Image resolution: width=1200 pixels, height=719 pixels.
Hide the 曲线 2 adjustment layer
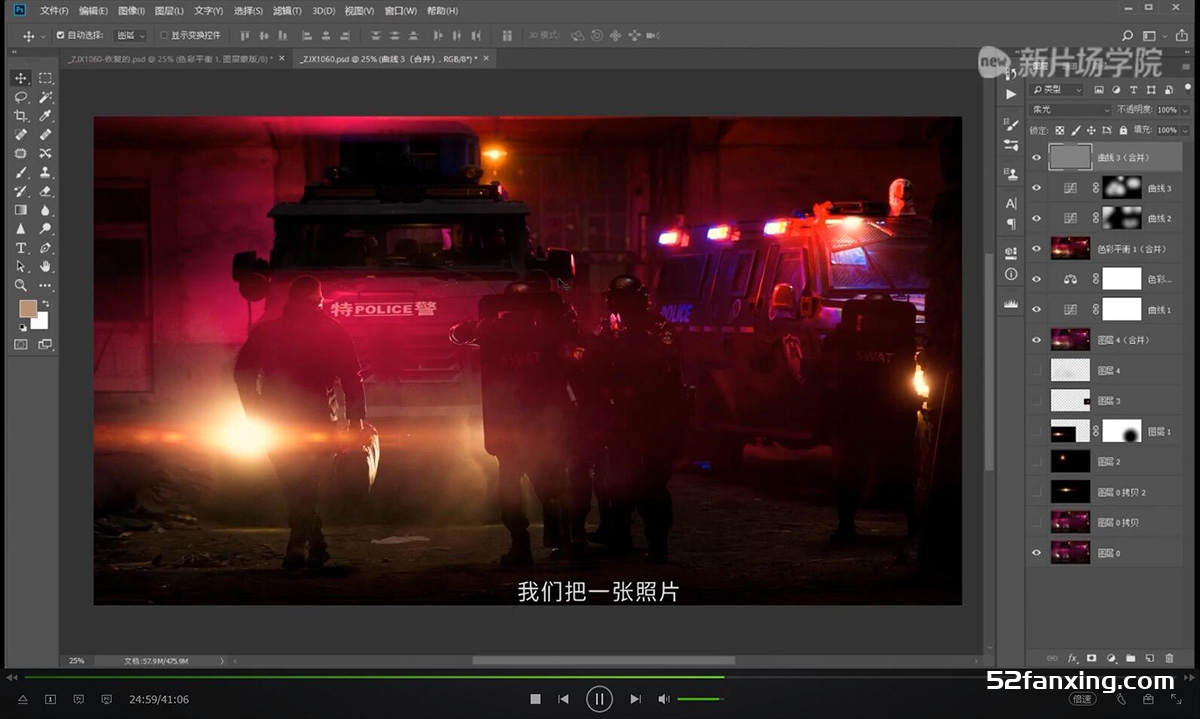[x=1036, y=218]
